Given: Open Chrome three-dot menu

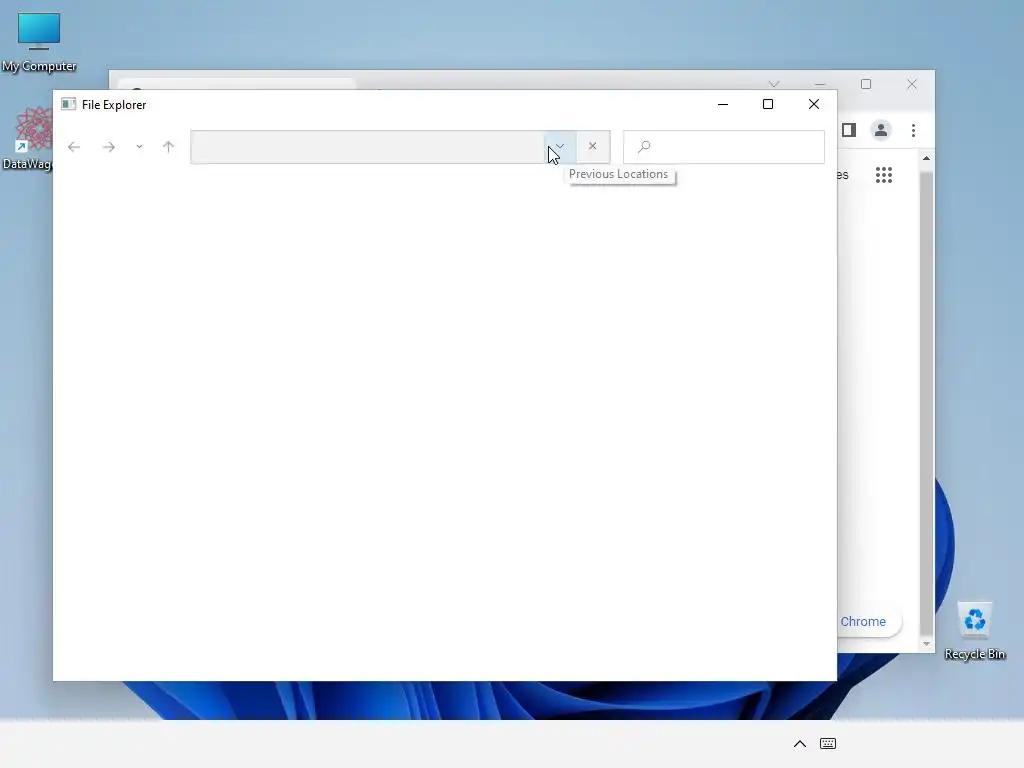Looking at the screenshot, I should (x=914, y=131).
